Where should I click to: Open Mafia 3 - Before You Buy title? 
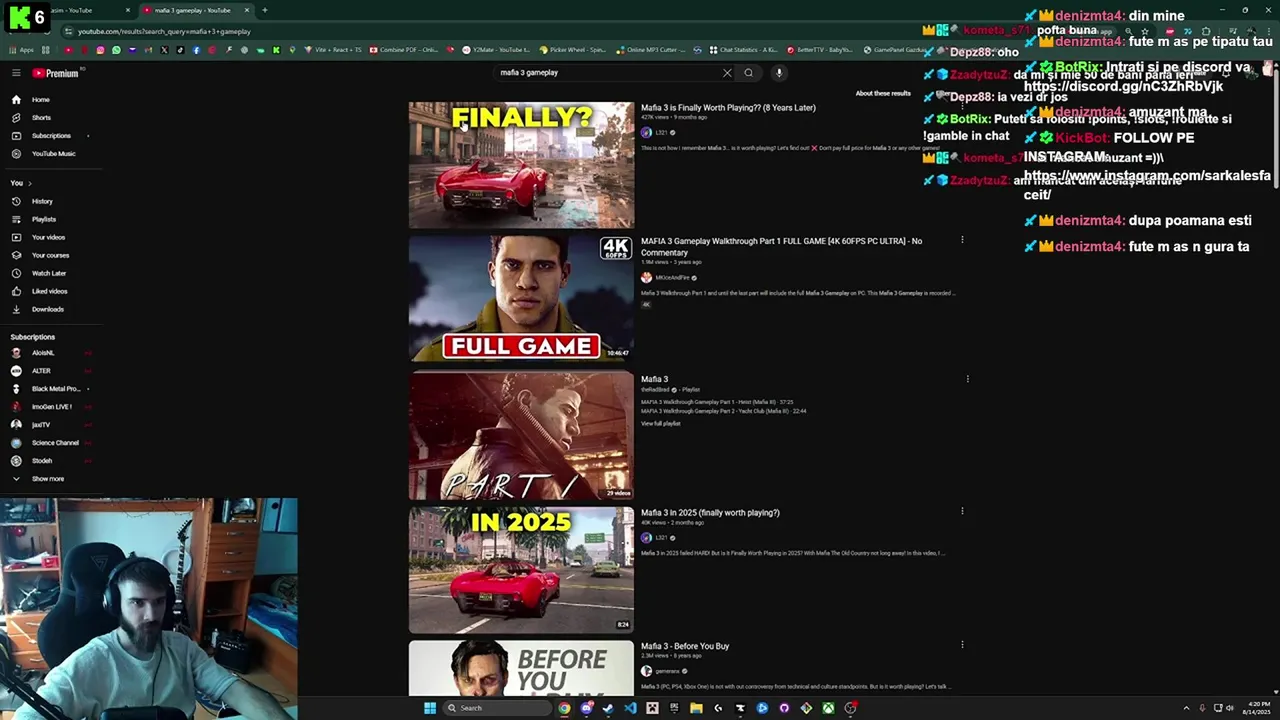[685, 647]
